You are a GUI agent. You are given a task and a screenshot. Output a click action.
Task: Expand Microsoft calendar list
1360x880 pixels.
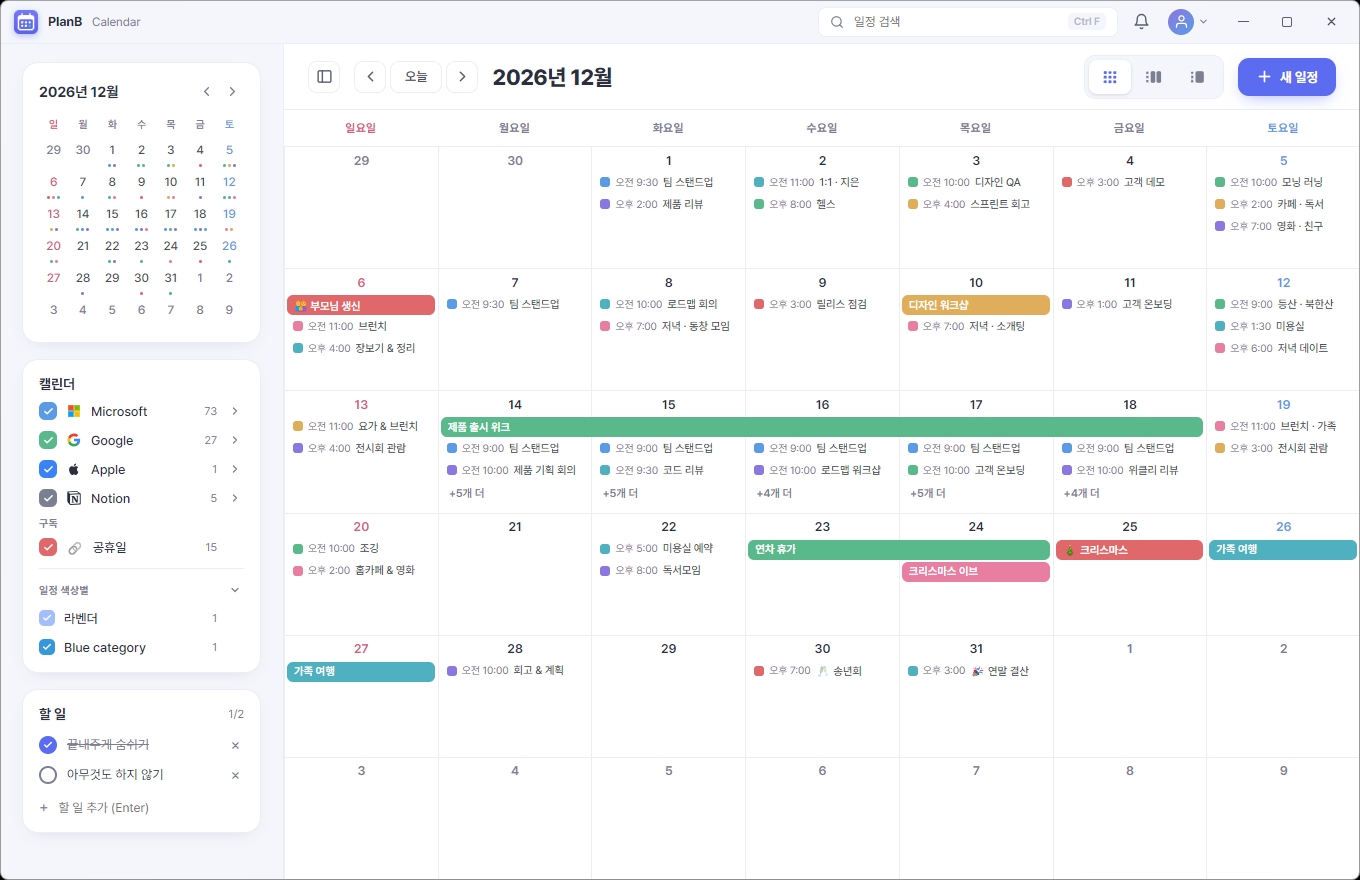pyautogui.click(x=235, y=411)
